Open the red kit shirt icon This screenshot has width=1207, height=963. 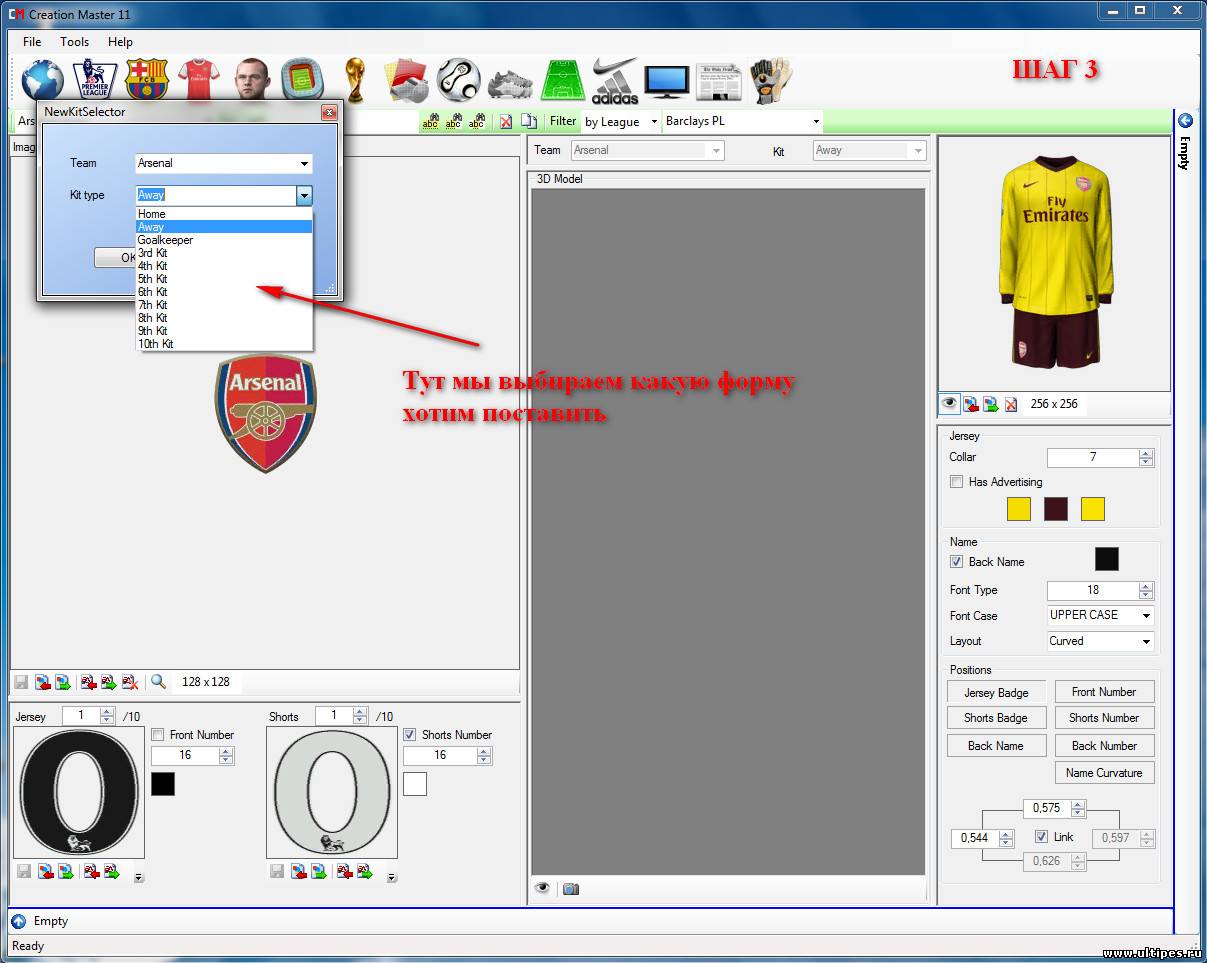198,80
